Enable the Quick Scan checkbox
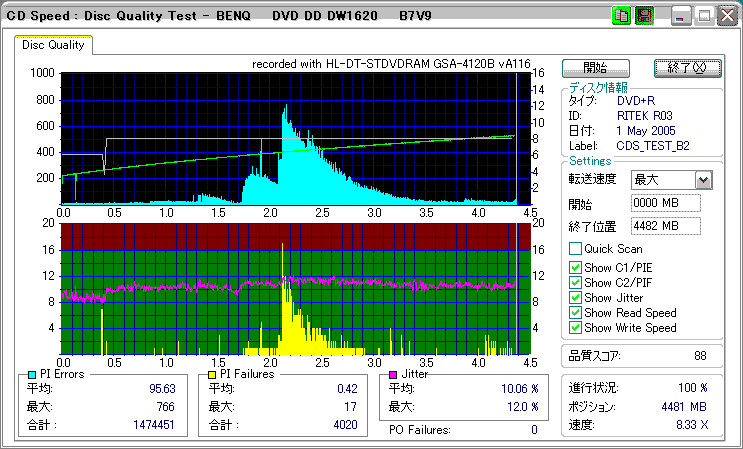Image resolution: width=743 pixels, height=449 pixels. coord(575,249)
